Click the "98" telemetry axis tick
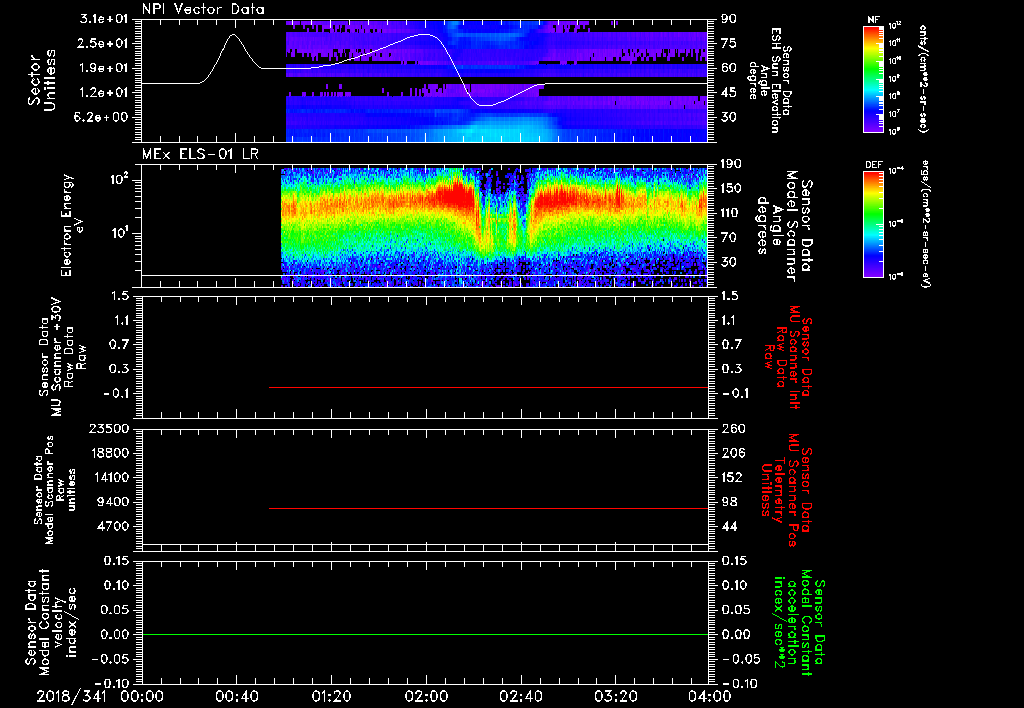 (729, 502)
